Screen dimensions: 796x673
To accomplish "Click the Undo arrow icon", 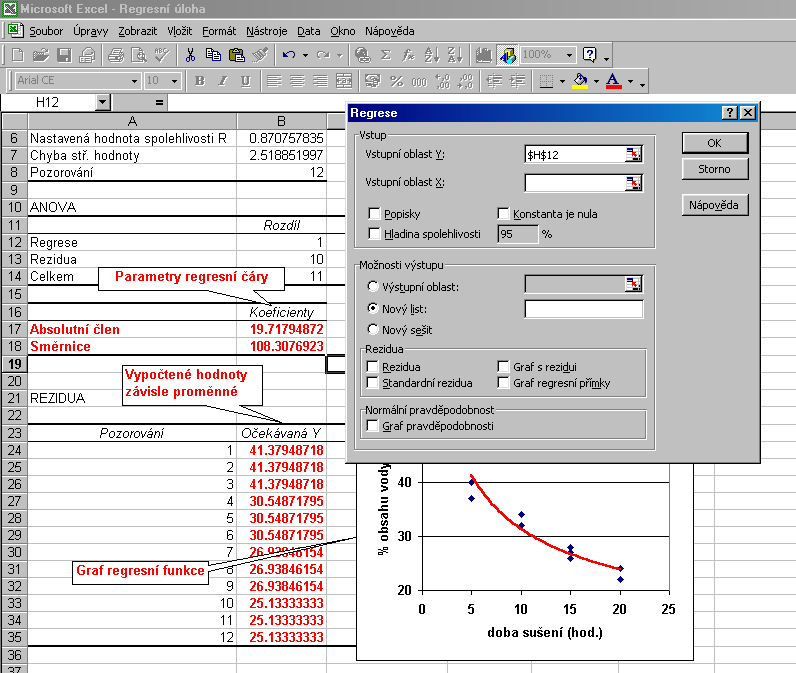I will point(289,55).
